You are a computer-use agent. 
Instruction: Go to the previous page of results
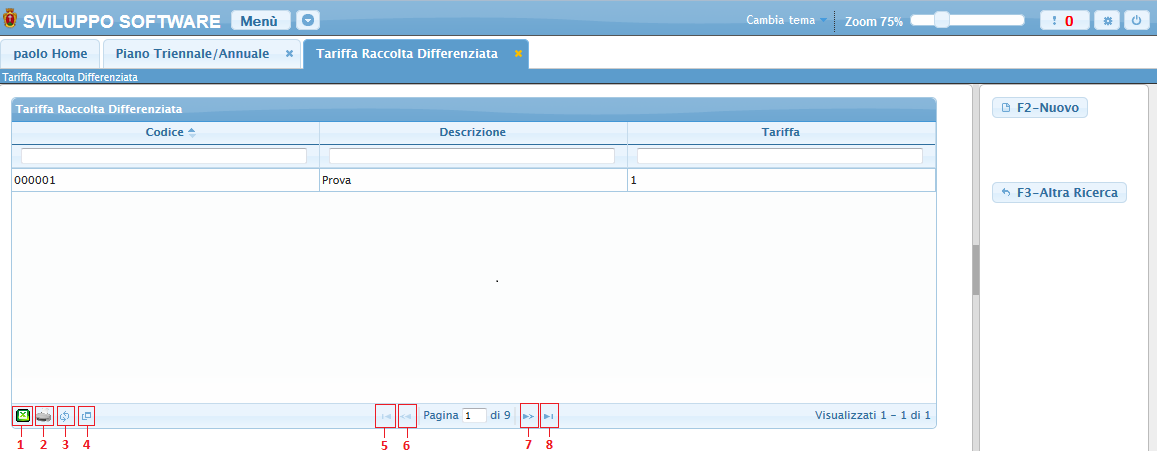point(406,415)
